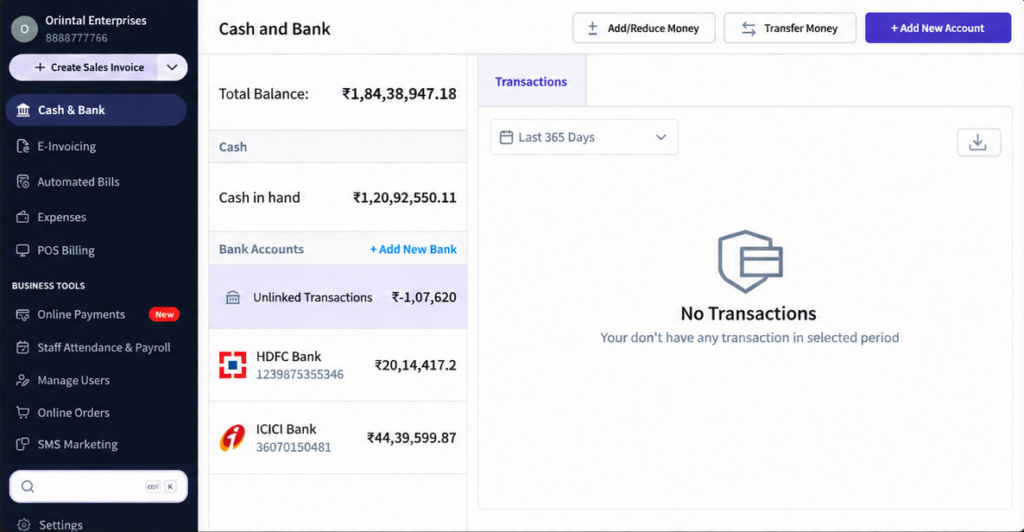Click the Automated Bills icon

[x=23, y=181]
